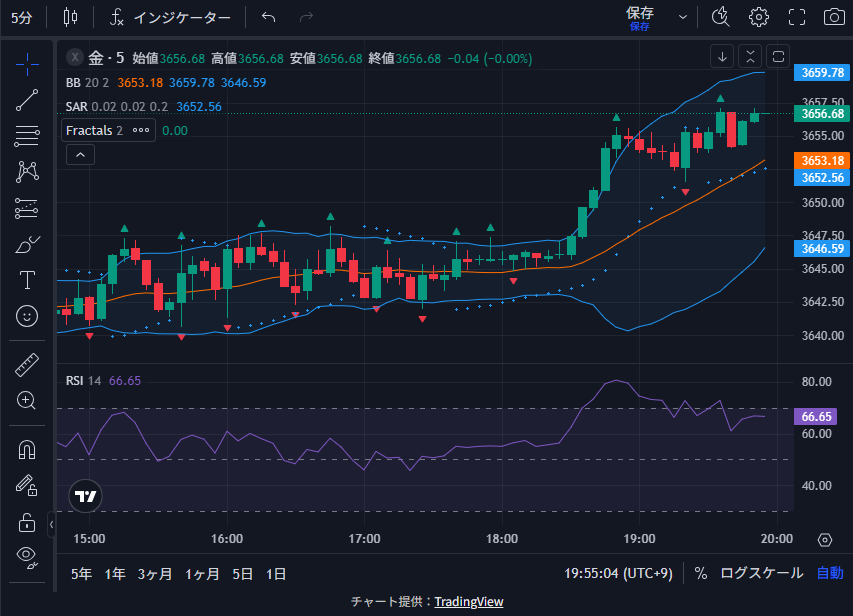
Task: Select the 5日 date range
Action: (x=242, y=573)
